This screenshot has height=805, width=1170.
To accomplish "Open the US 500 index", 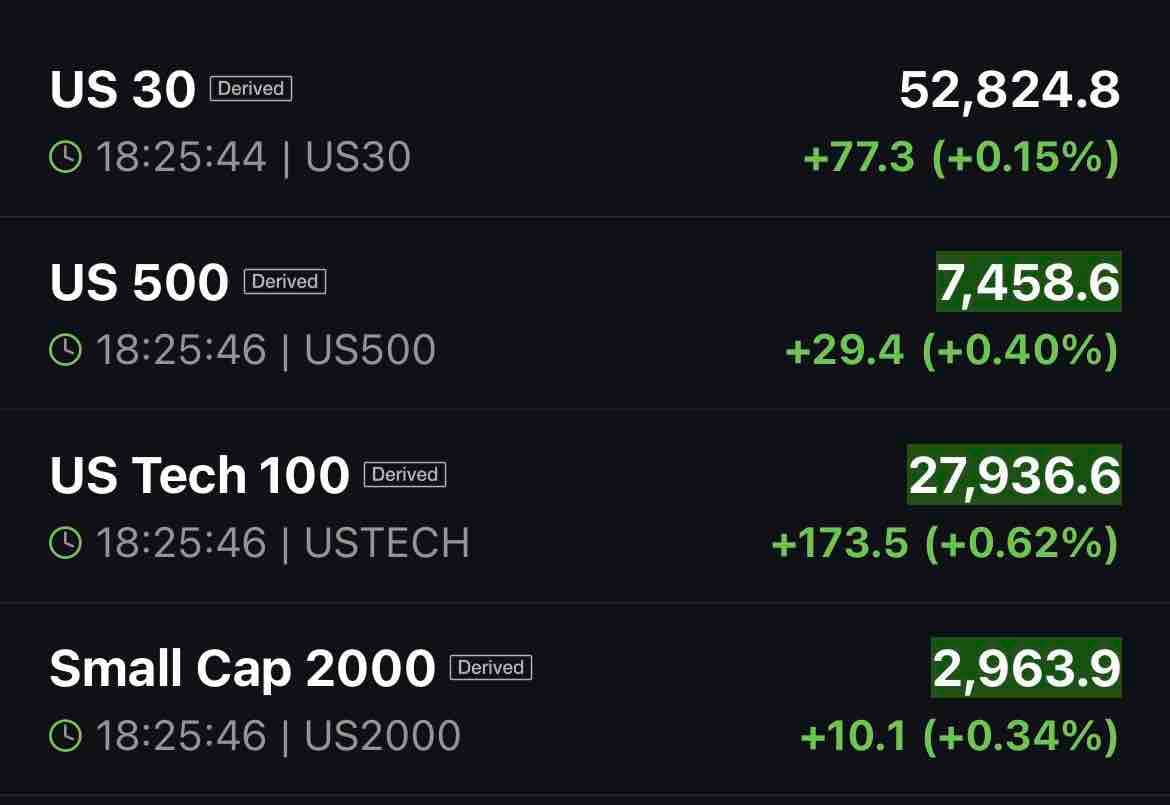I will [x=585, y=313].
